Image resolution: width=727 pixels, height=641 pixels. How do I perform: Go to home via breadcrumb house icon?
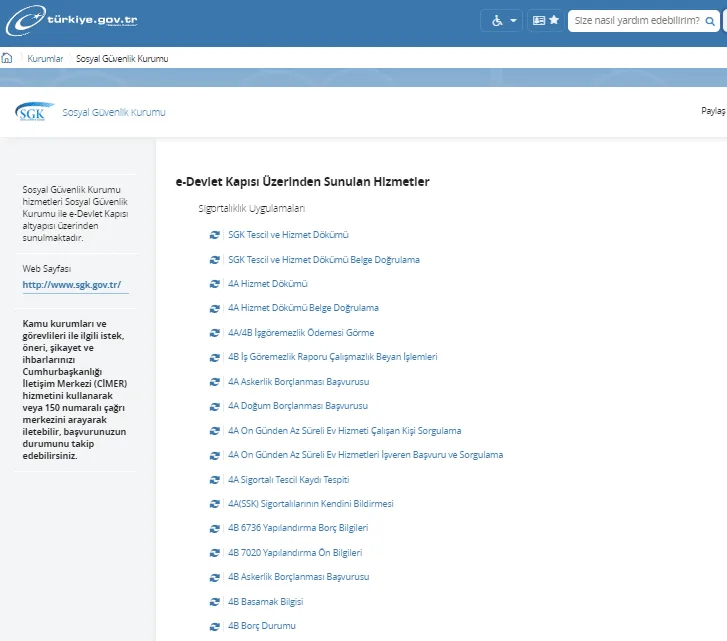pyautogui.click(x=7, y=58)
